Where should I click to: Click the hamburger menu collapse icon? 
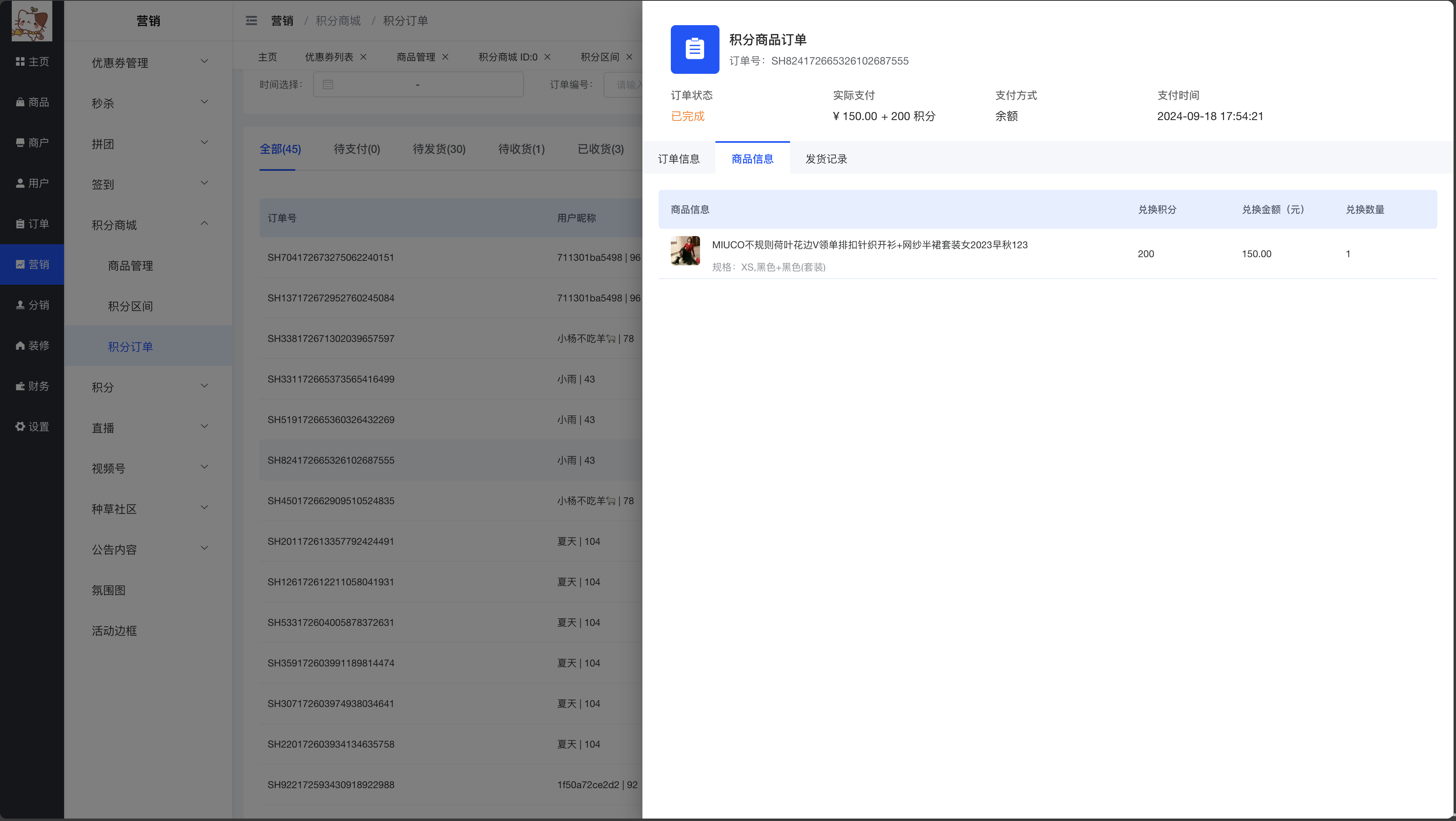click(251, 21)
